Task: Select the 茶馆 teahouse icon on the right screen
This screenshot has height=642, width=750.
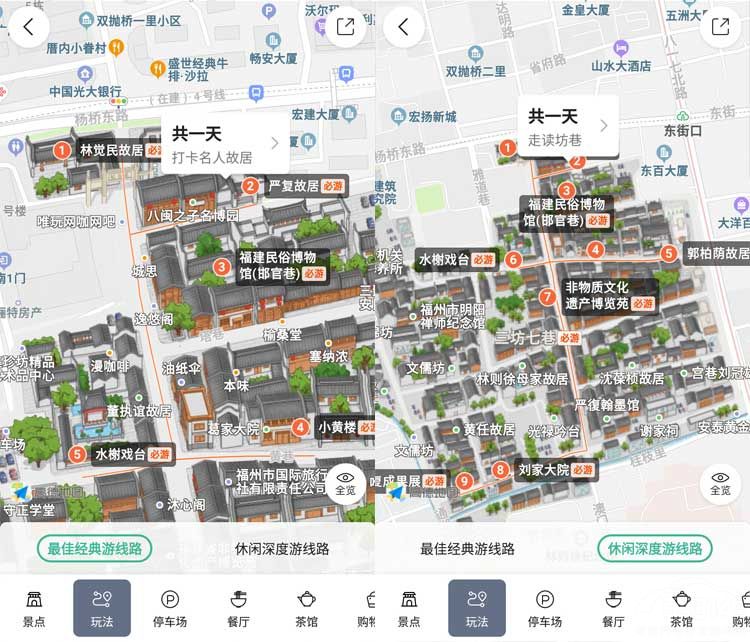Action: [x=682, y=608]
